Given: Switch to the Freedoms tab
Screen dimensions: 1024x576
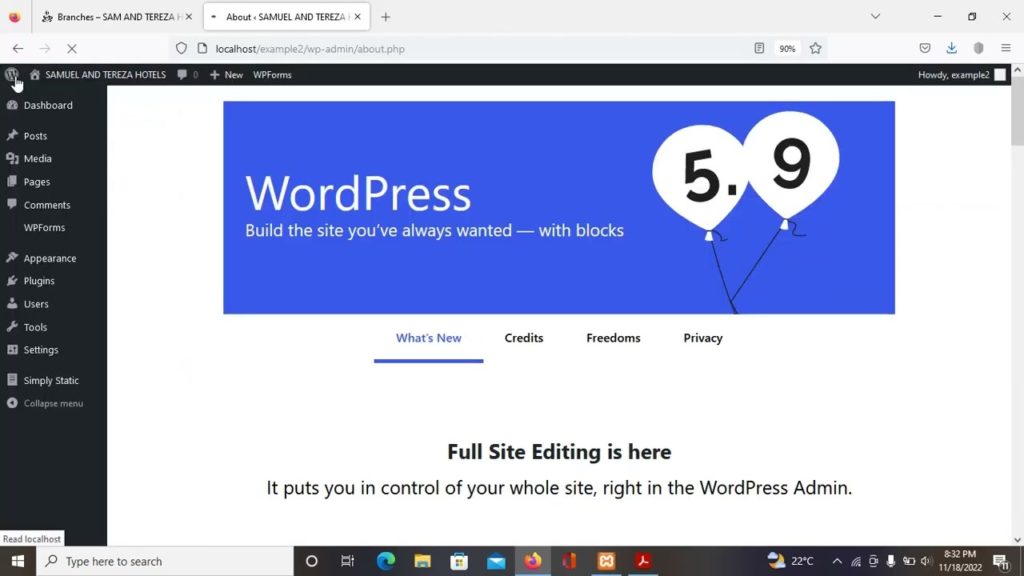Looking at the screenshot, I should (x=613, y=338).
